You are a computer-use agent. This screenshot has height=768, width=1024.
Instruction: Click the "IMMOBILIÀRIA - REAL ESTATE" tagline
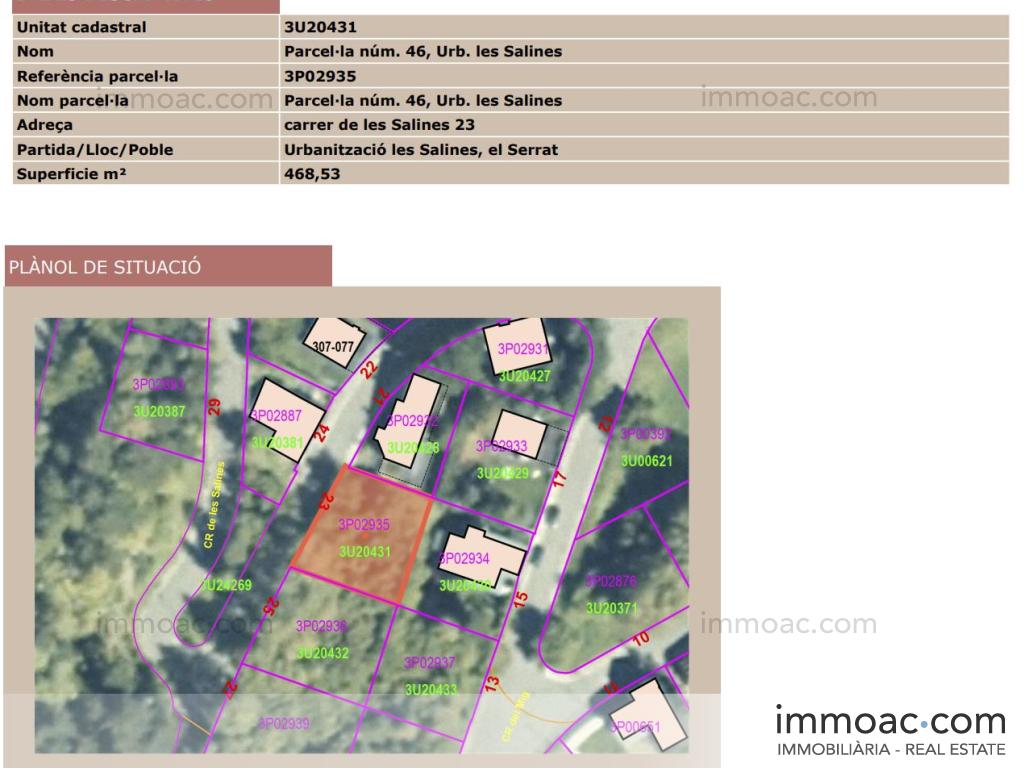point(891,749)
